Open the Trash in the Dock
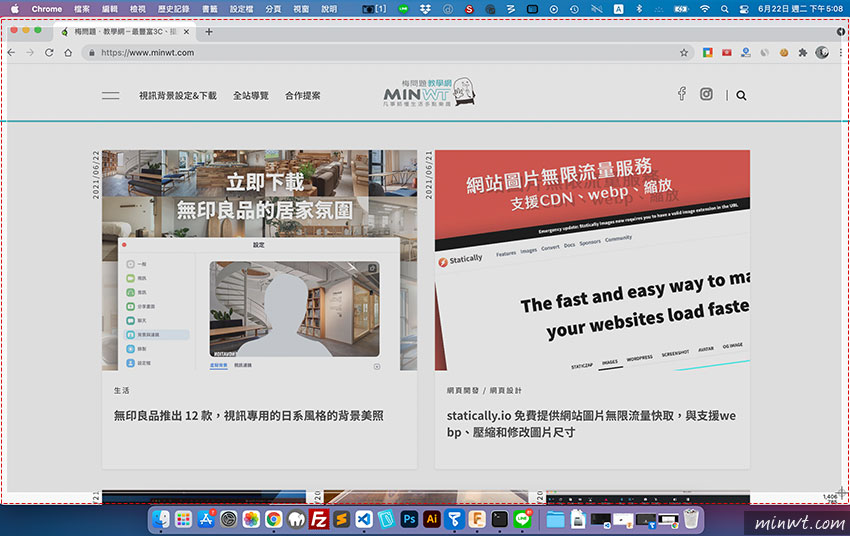This screenshot has height=536, width=850. (691, 519)
